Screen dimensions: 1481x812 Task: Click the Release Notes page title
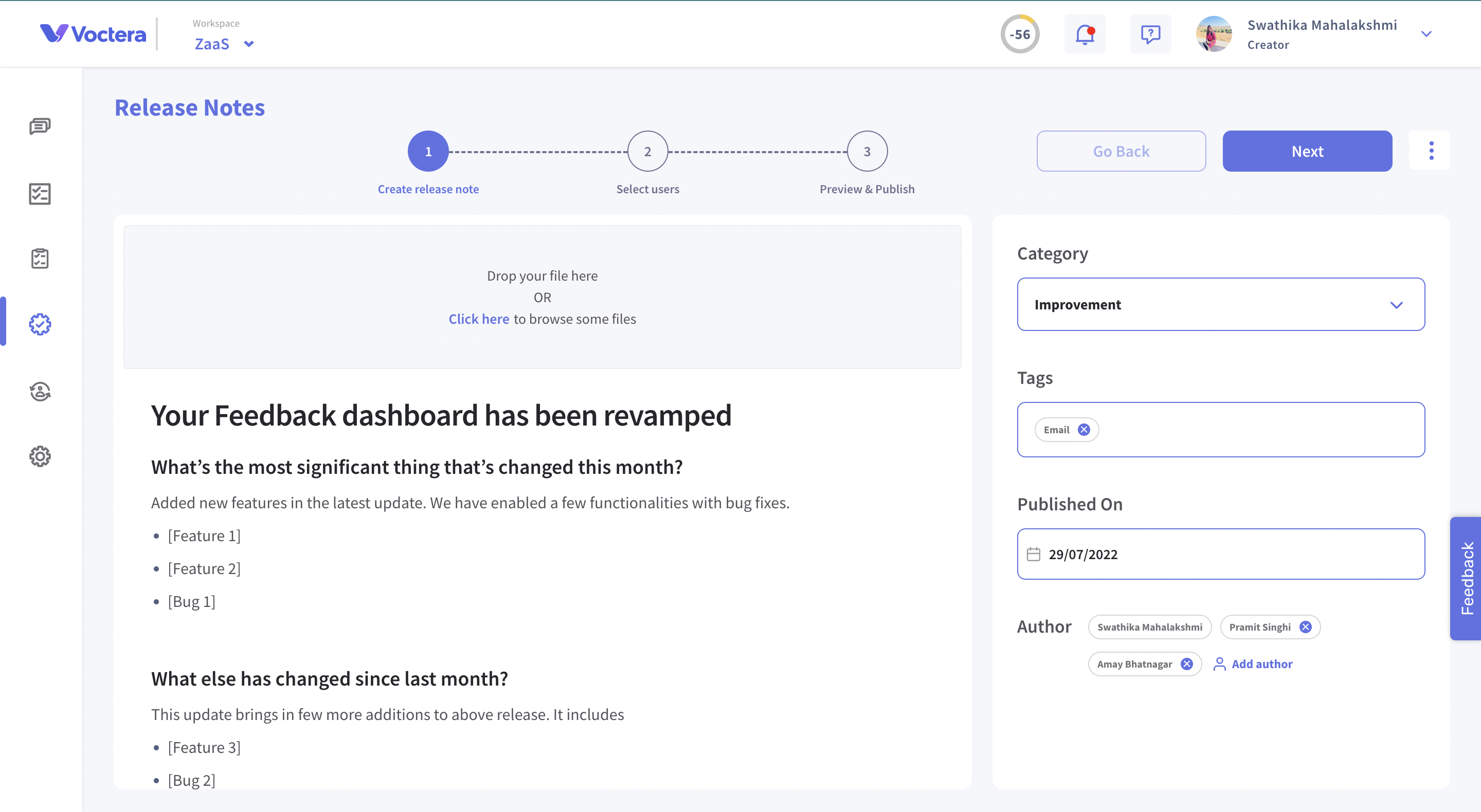click(x=190, y=107)
